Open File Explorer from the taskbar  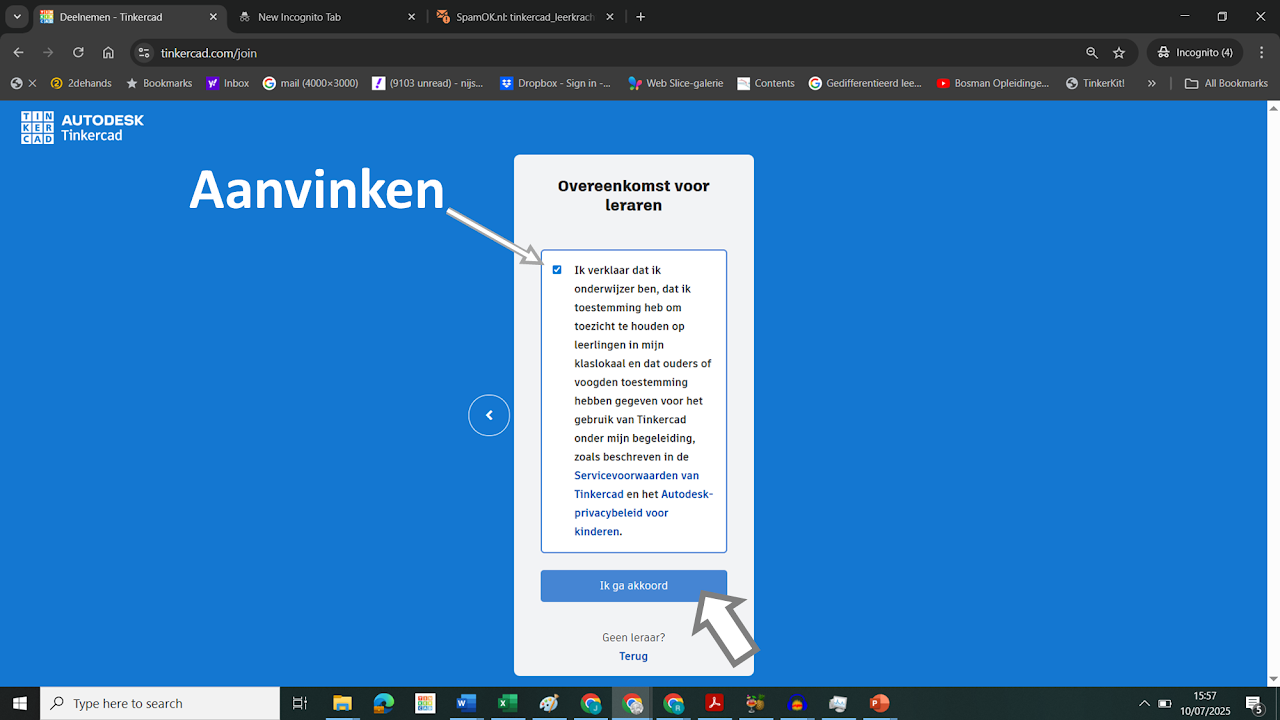pos(342,703)
